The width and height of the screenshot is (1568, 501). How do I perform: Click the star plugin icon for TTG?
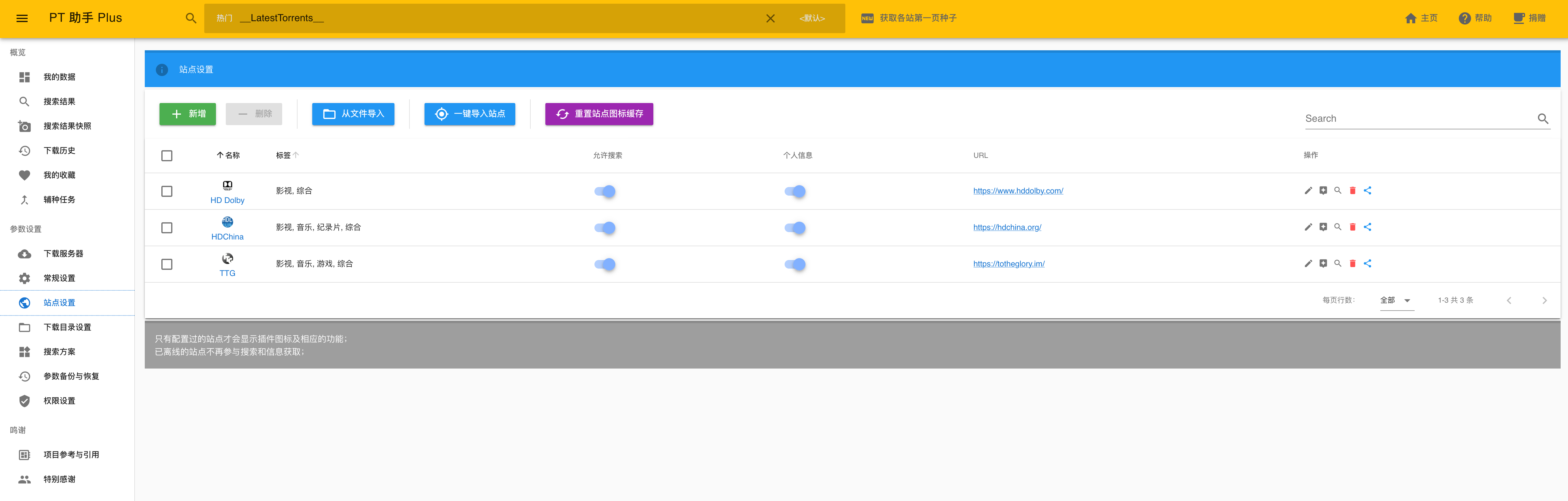pos(1323,264)
